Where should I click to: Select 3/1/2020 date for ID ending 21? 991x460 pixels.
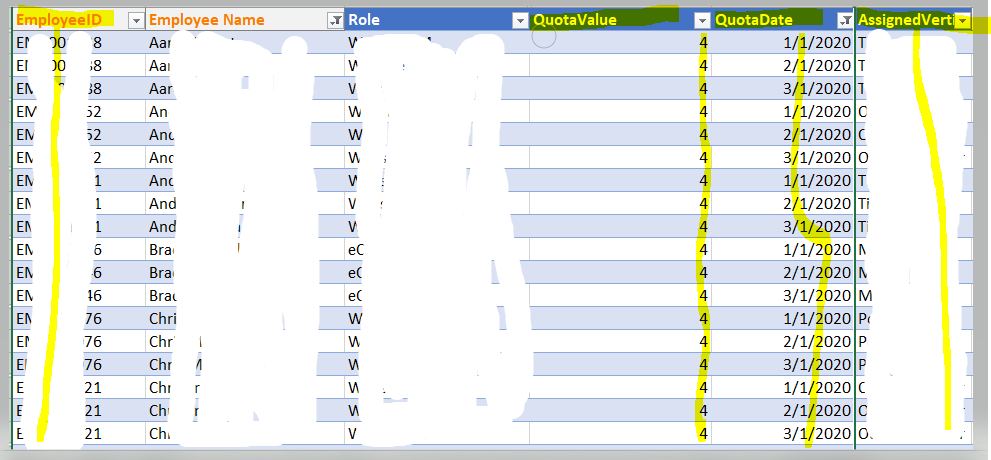point(819,433)
